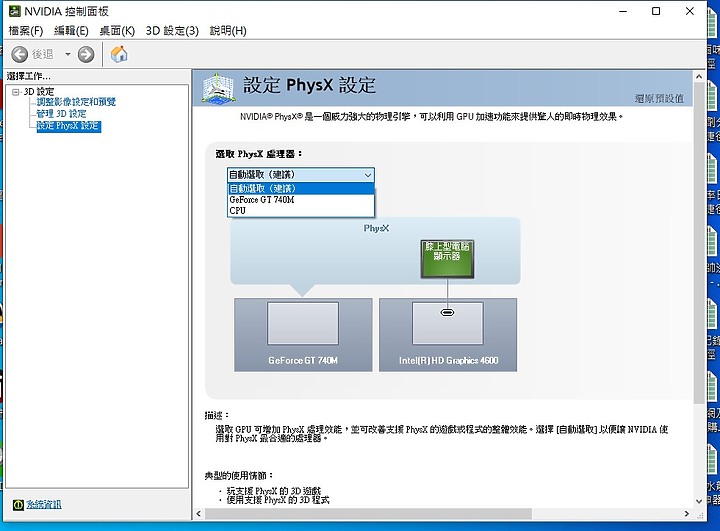Viewport: 720px width, 531px height.
Task: Open the 檔案(F) menu
Action: click(26, 31)
